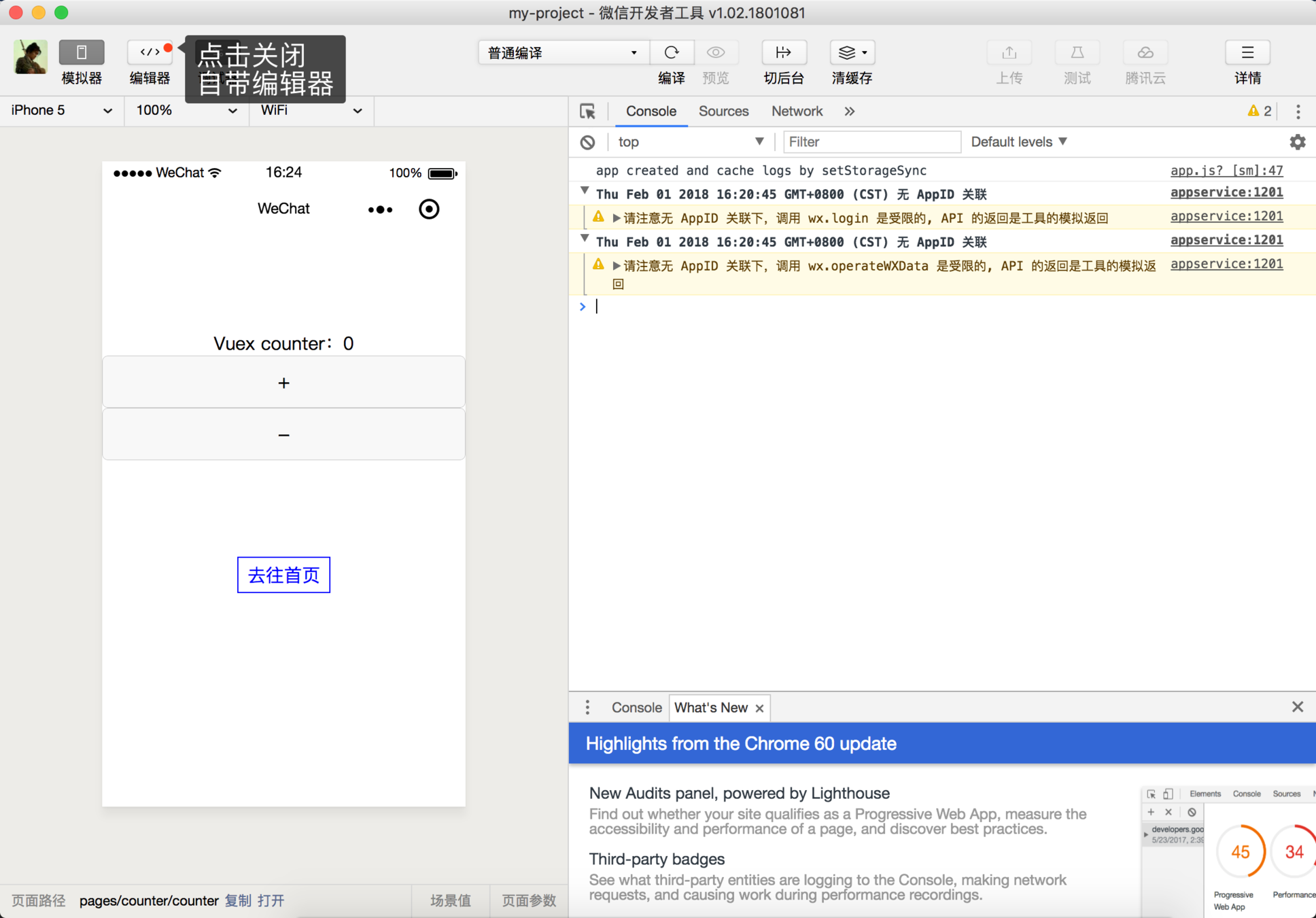The height and width of the screenshot is (918, 1316).
Task: Click the preview (预览) eye icon
Action: [715, 52]
